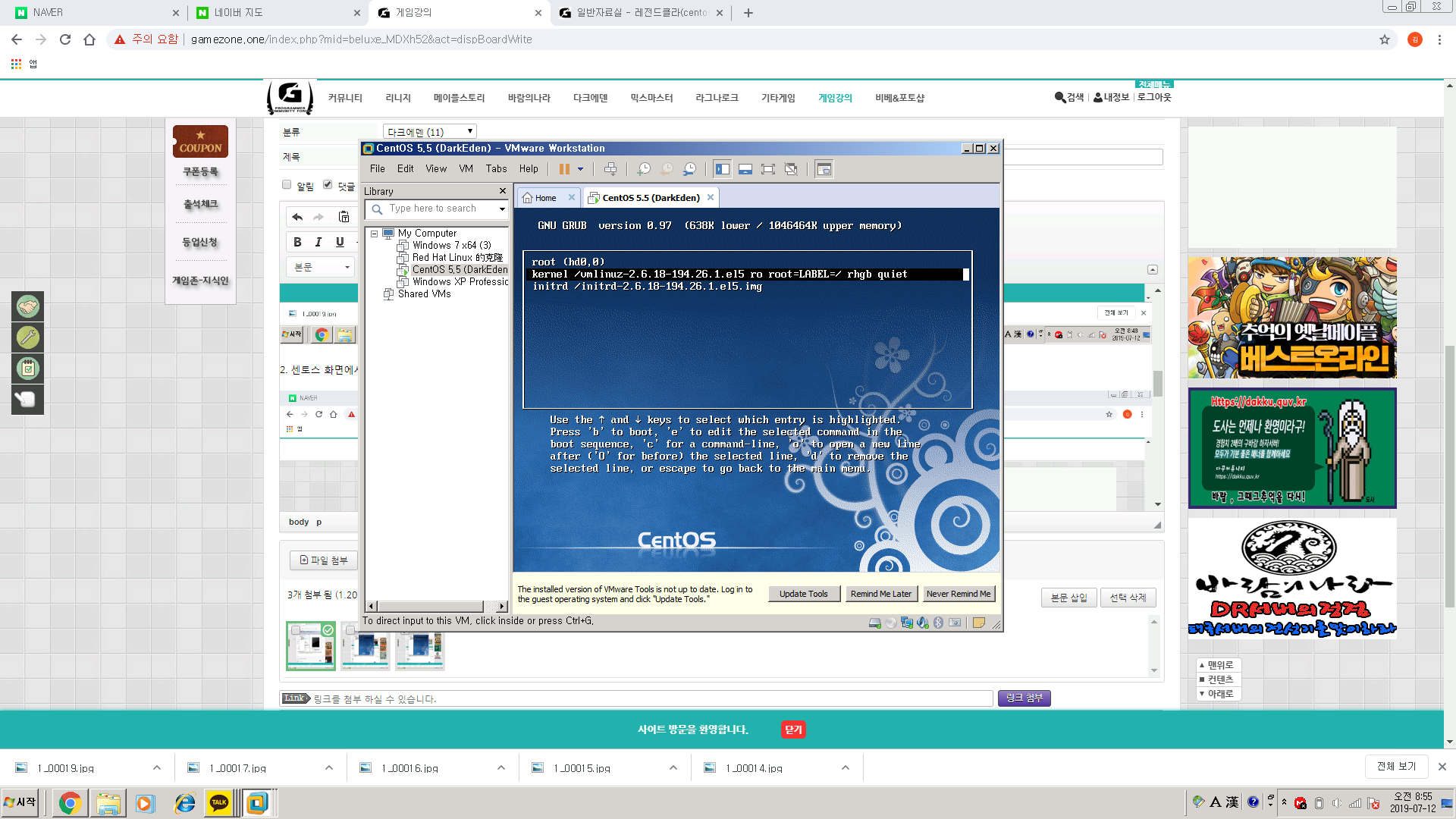Close the Library panel
This screenshot has height=819, width=1456.
point(502,191)
